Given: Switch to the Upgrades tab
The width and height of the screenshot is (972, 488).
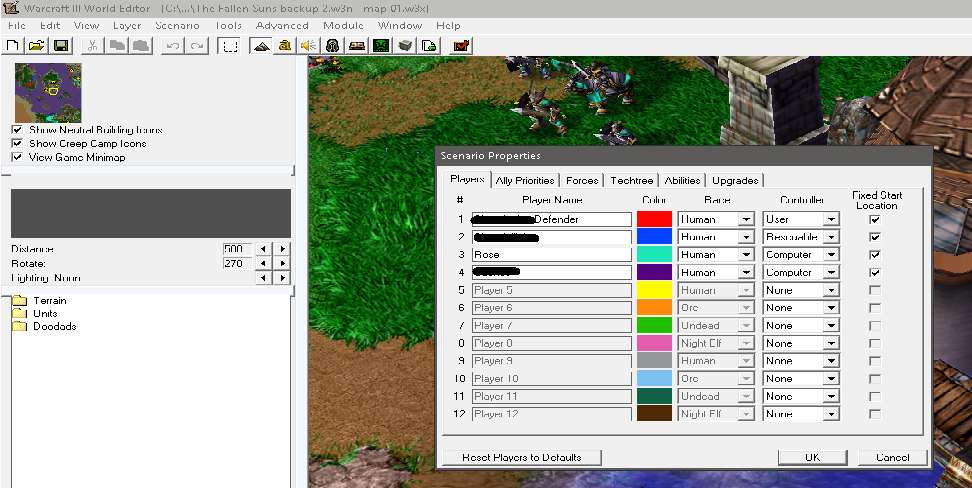Looking at the screenshot, I should point(735,180).
